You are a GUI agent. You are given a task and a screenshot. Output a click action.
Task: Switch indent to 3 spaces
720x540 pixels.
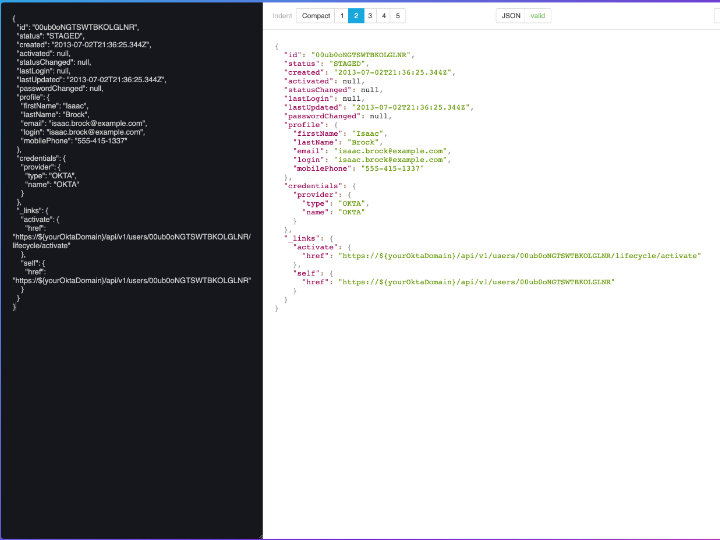tap(370, 16)
